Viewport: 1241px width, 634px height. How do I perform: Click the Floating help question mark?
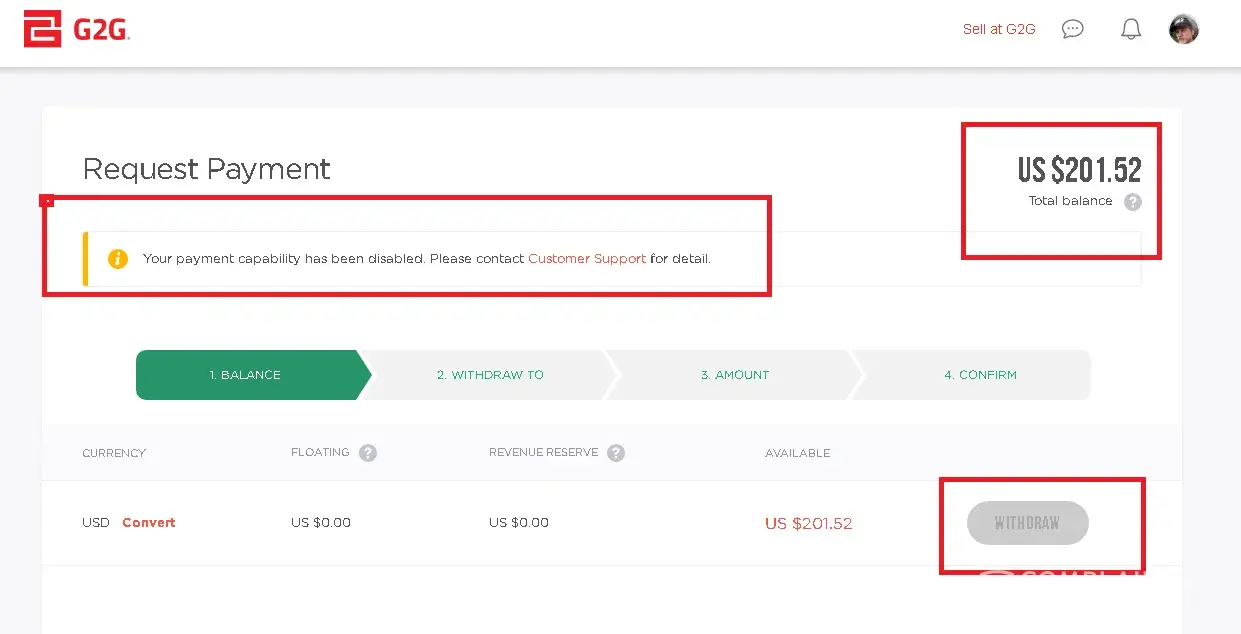[368, 453]
